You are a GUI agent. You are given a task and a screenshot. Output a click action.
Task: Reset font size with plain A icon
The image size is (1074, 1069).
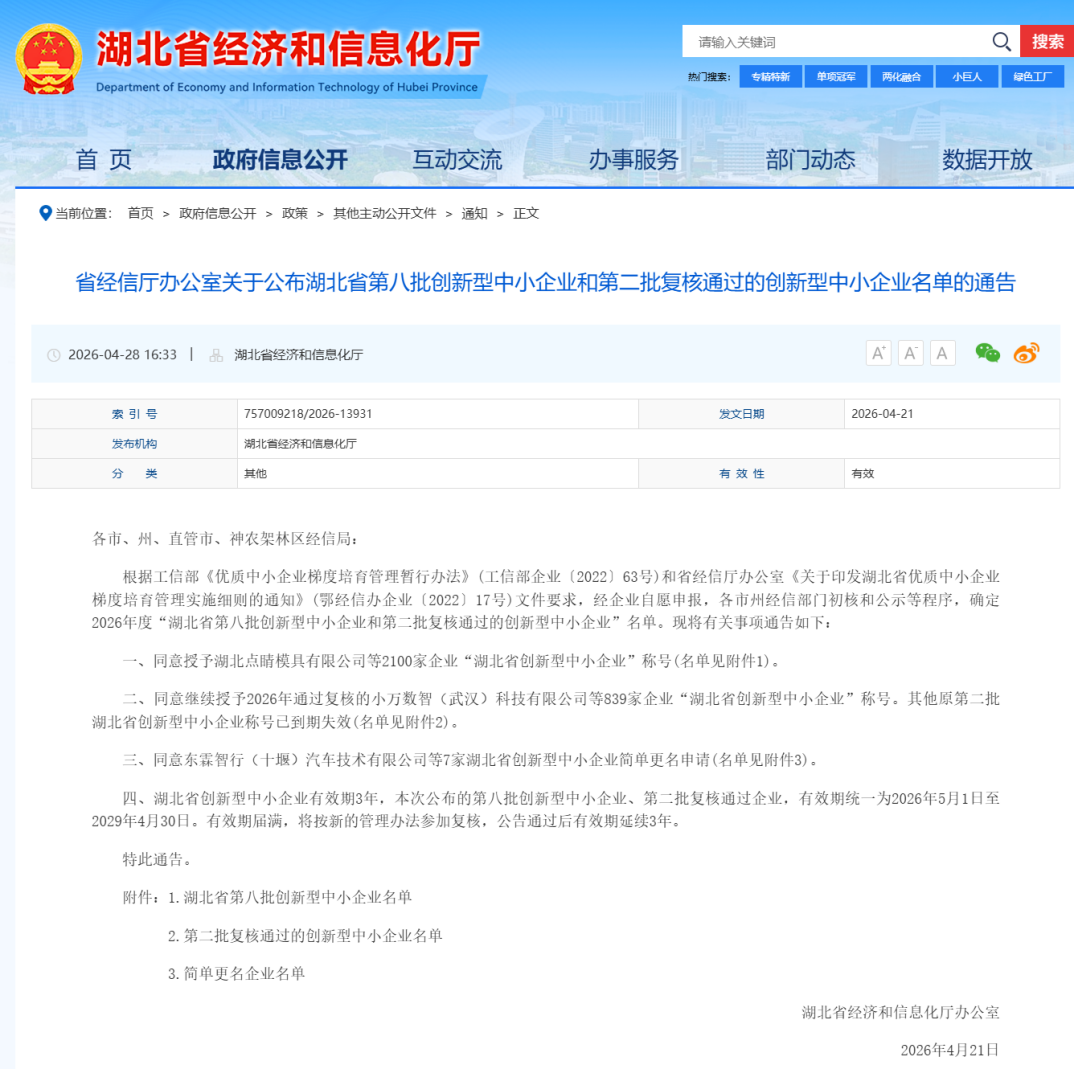942,353
